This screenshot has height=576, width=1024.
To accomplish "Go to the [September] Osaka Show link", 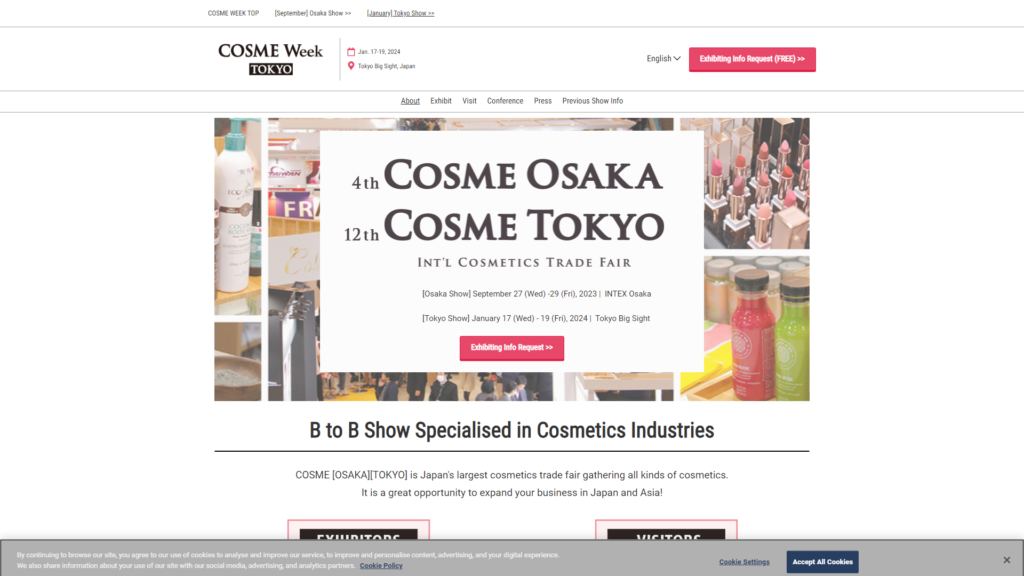I will click(x=313, y=13).
